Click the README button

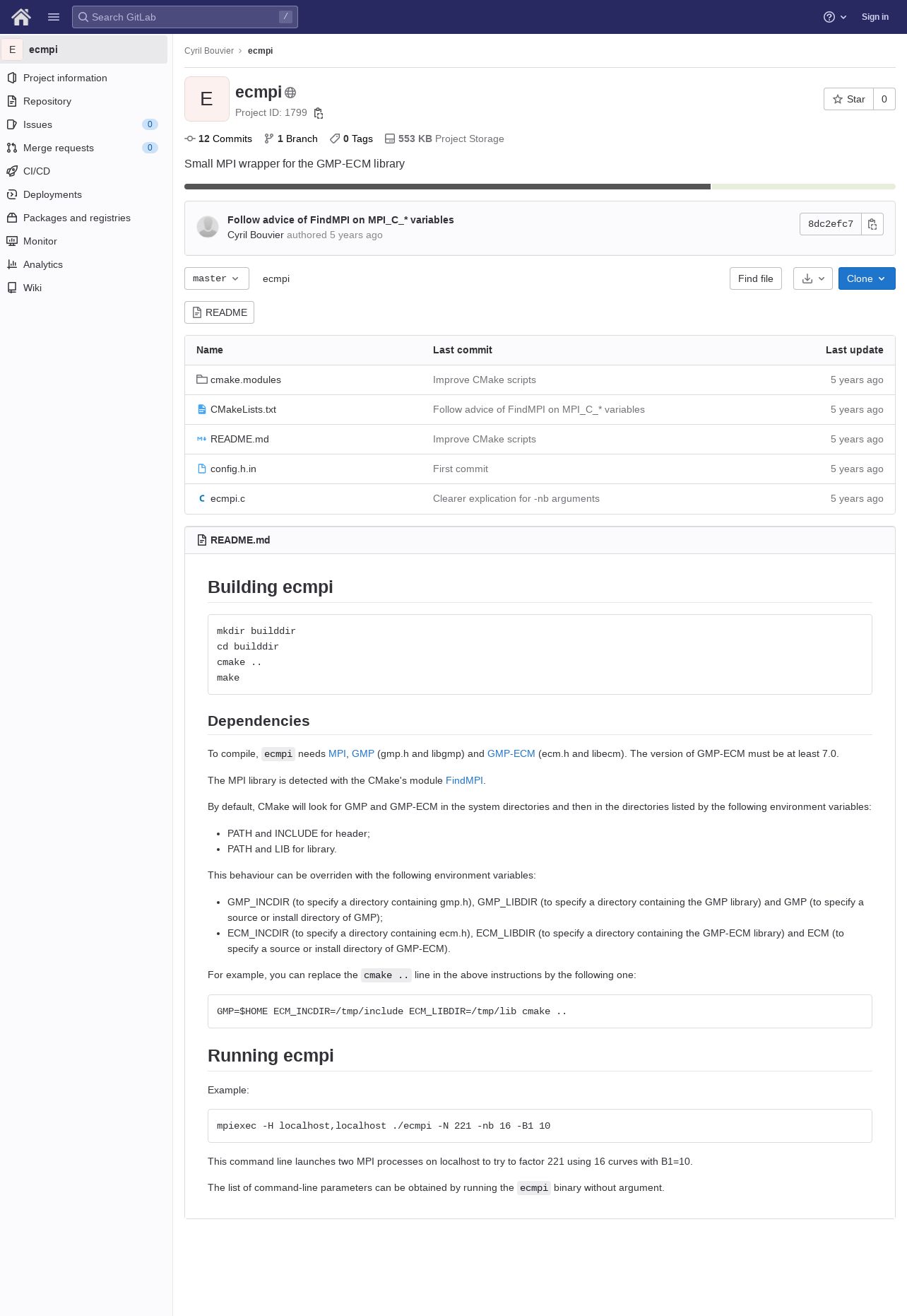(219, 312)
